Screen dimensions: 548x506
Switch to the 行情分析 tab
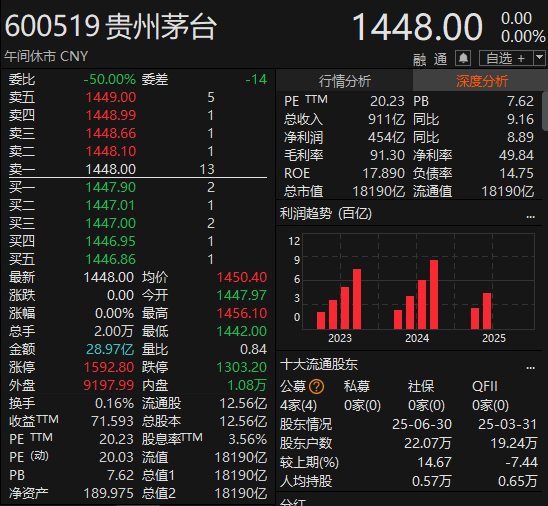pyautogui.click(x=345, y=81)
